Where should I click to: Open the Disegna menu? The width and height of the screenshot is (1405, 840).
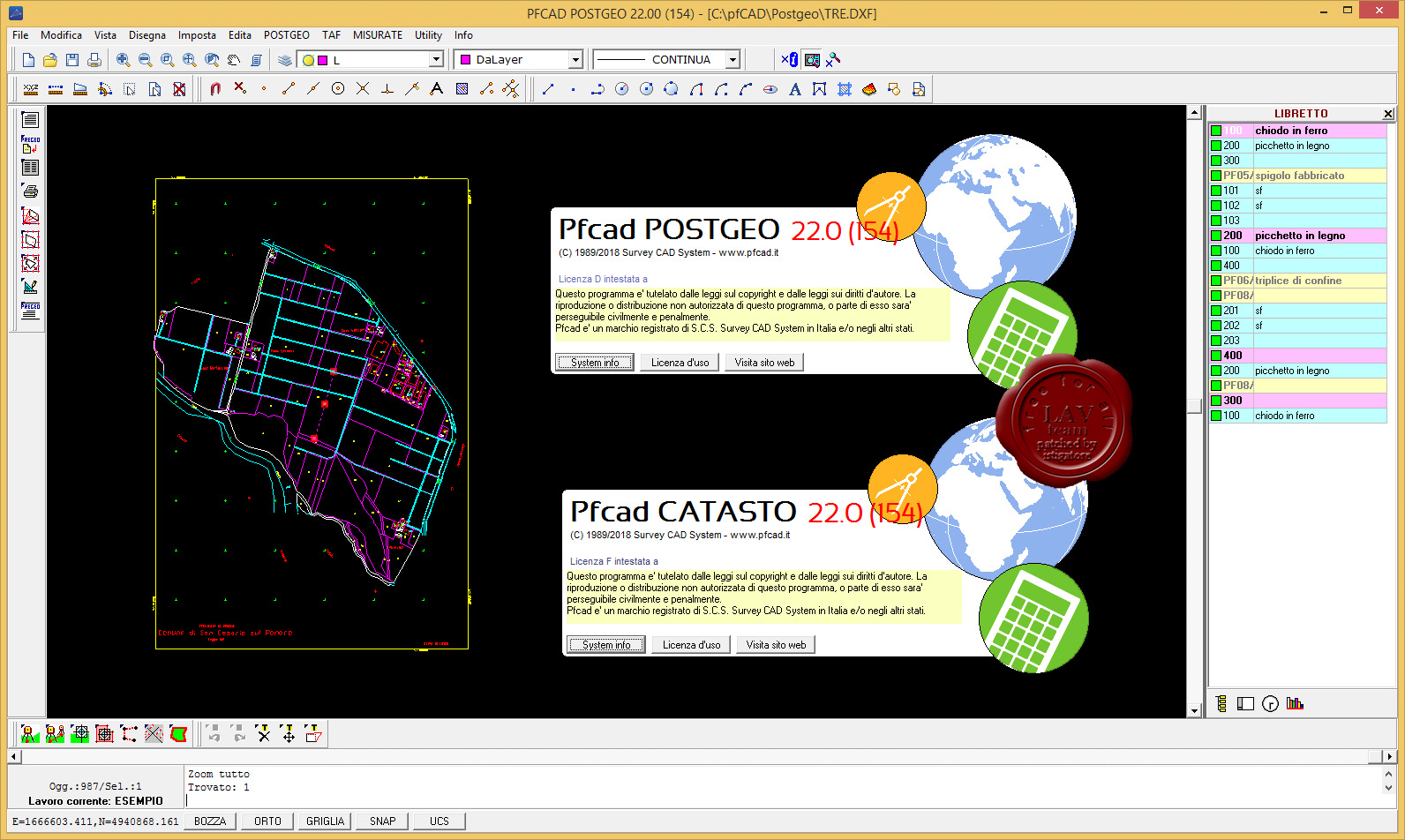click(147, 35)
